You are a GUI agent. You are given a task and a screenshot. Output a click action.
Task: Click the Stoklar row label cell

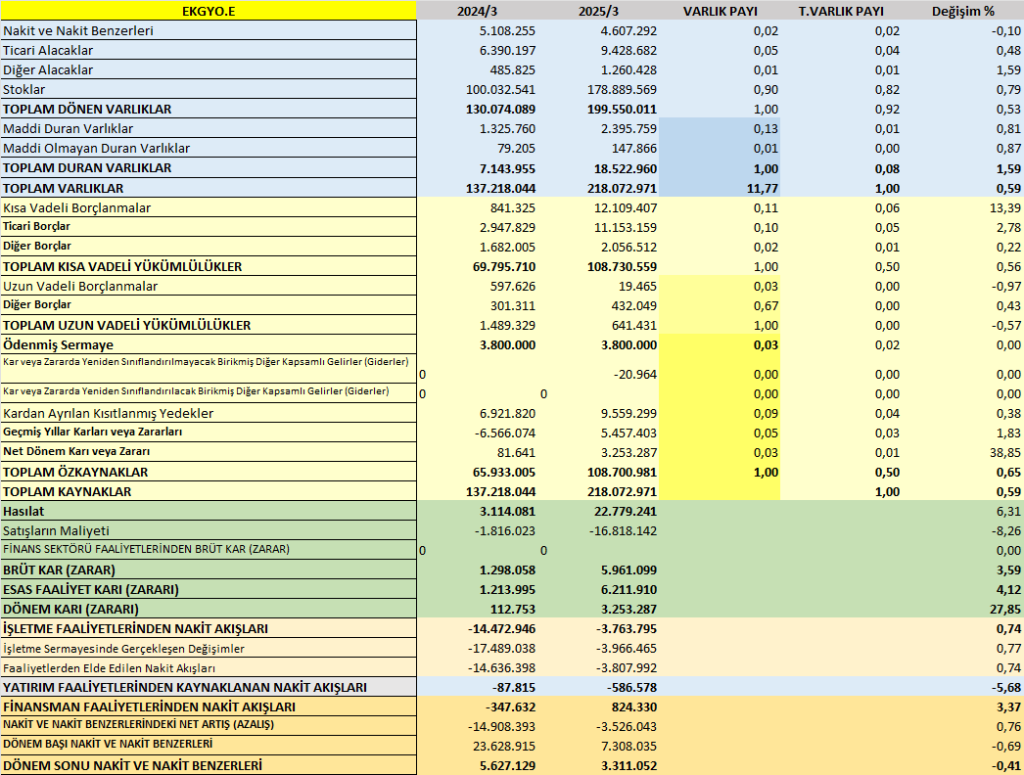(x=208, y=89)
